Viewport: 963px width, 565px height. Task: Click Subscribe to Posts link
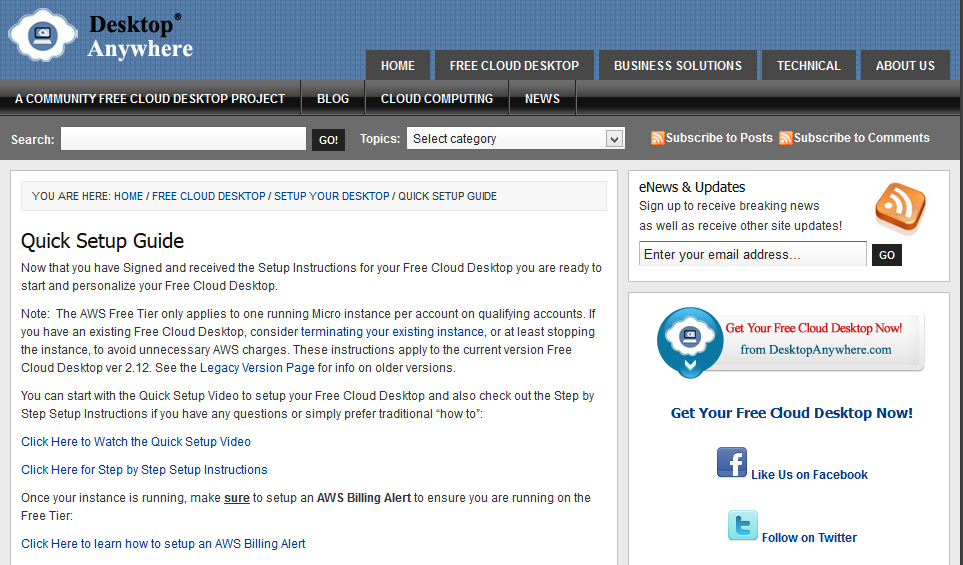coord(719,138)
